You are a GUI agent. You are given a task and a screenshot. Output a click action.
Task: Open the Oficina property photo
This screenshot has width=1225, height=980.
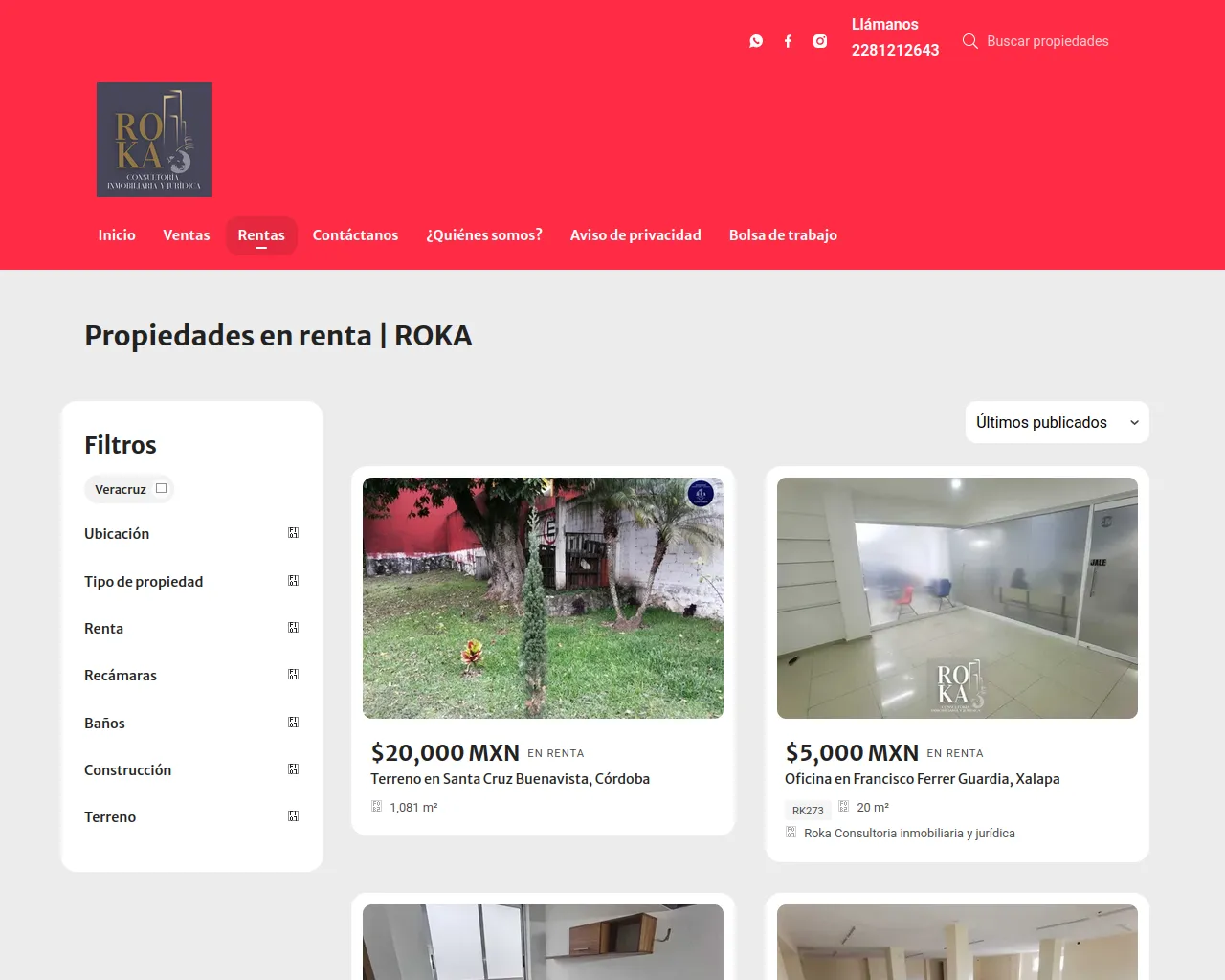[x=957, y=598]
